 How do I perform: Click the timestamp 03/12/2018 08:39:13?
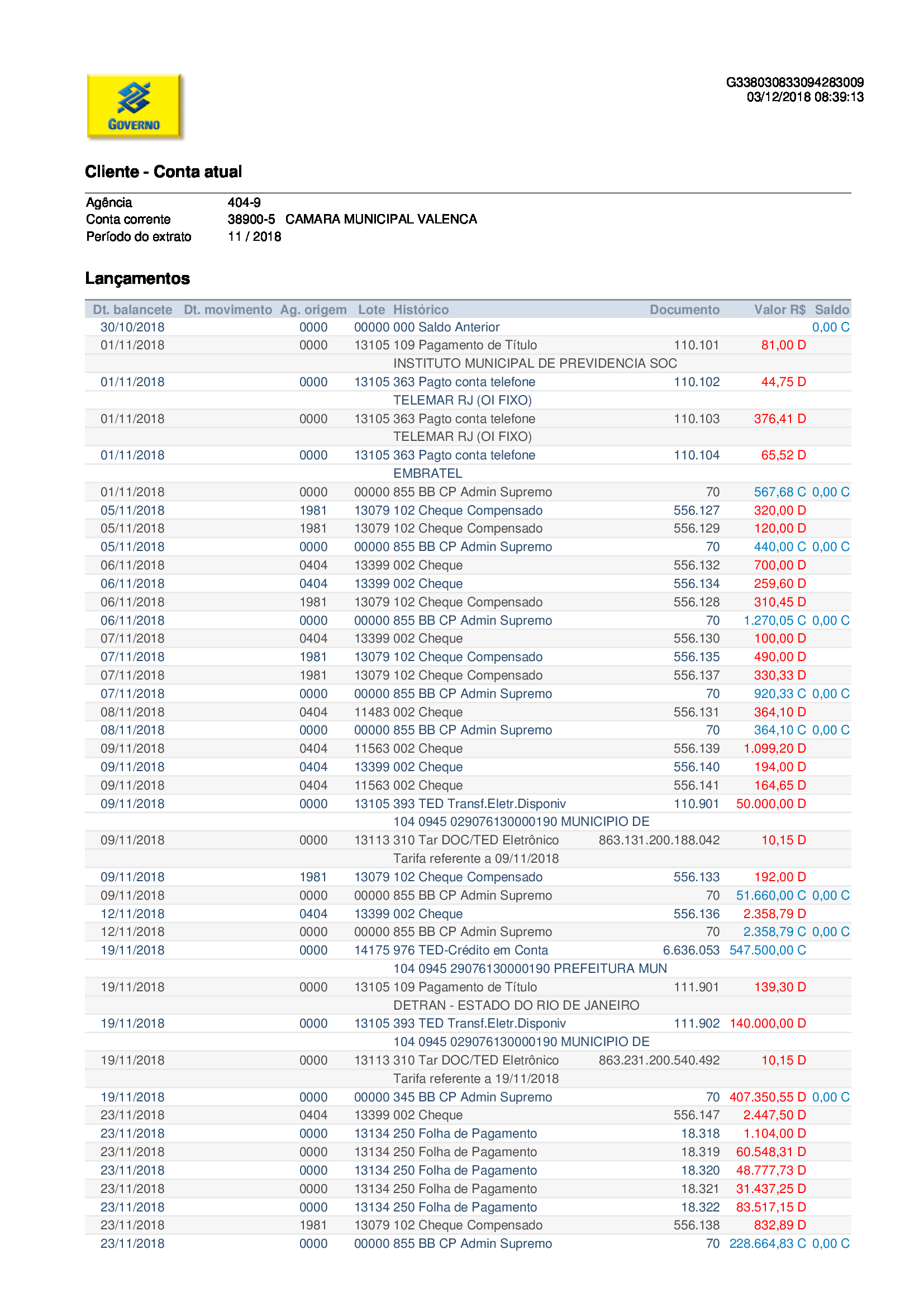(804, 97)
